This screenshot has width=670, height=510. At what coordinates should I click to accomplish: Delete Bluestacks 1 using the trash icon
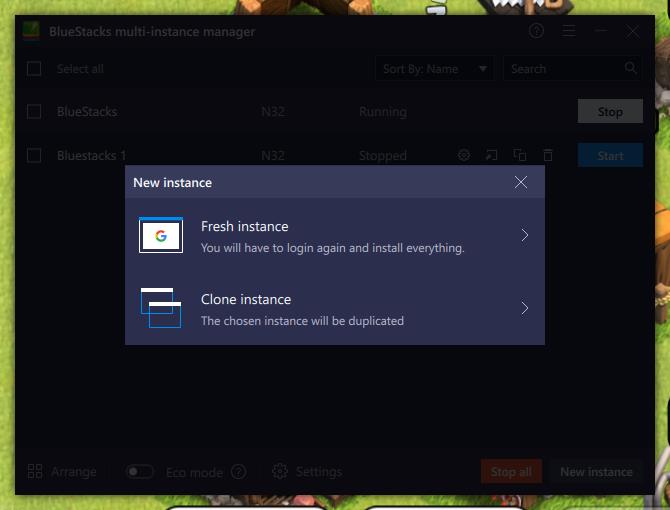pos(547,156)
